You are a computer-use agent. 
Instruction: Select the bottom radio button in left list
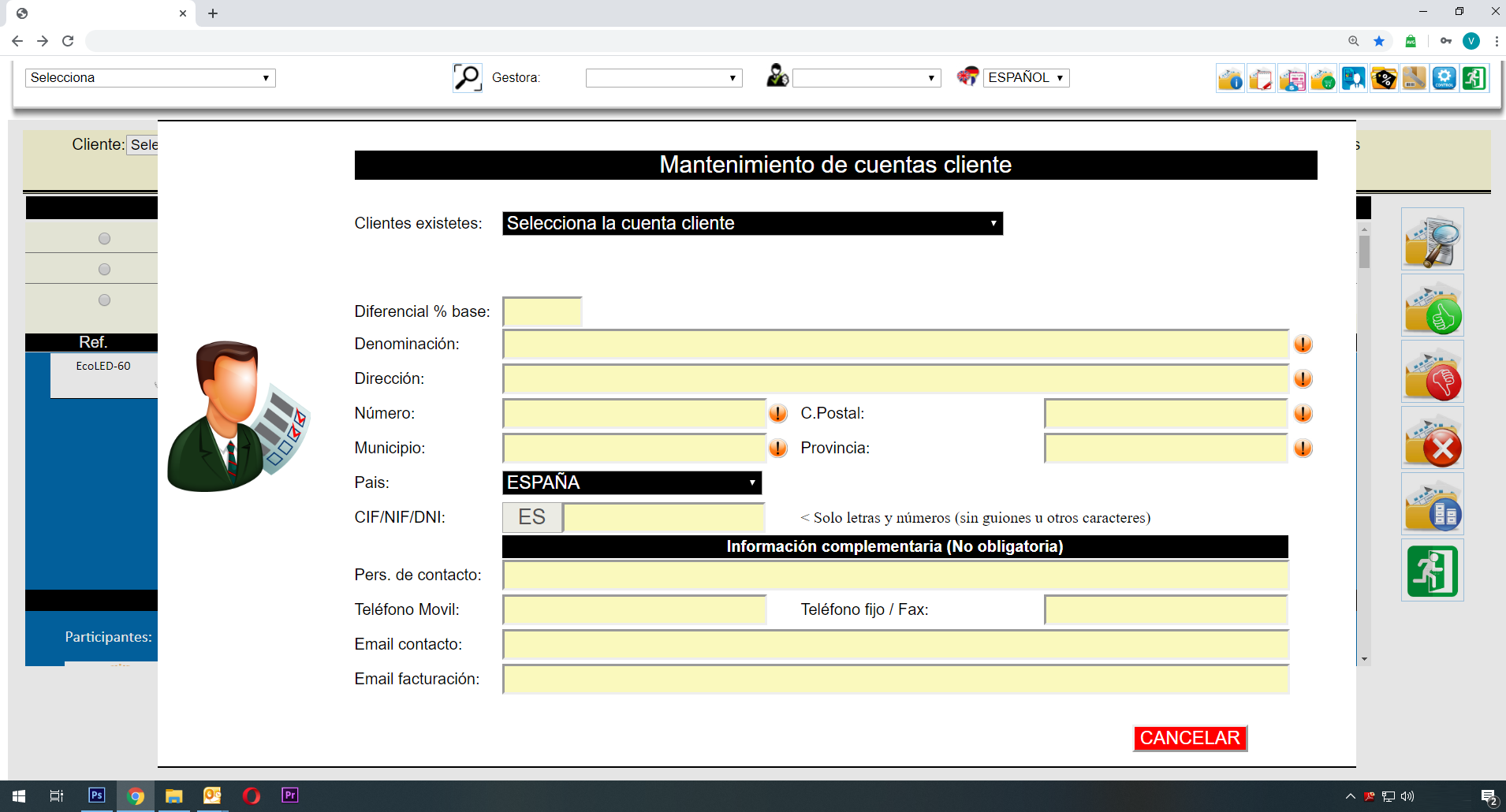click(104, 300)
